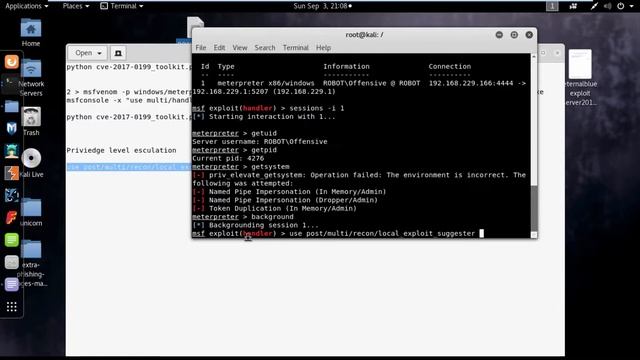Open the terminal Search menu
The image size is (640, 360).
pos(265,48)
